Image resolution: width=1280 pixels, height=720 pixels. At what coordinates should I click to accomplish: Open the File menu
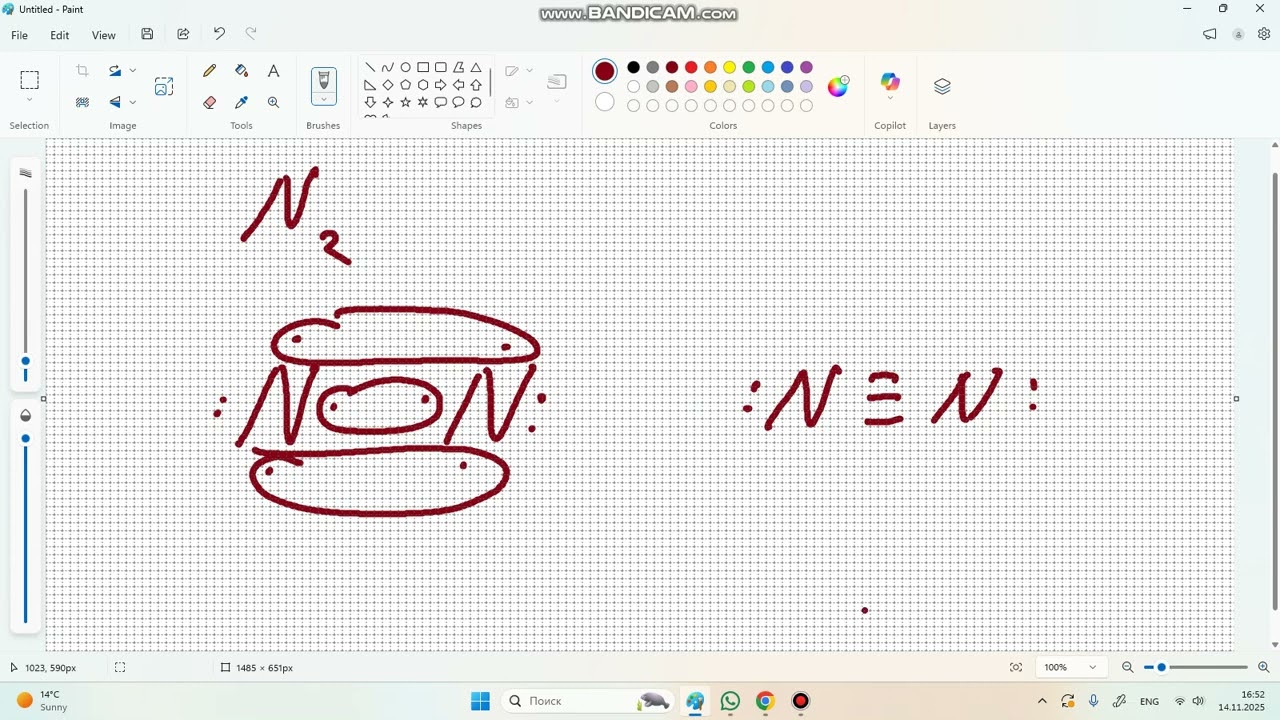coord(19,35)
